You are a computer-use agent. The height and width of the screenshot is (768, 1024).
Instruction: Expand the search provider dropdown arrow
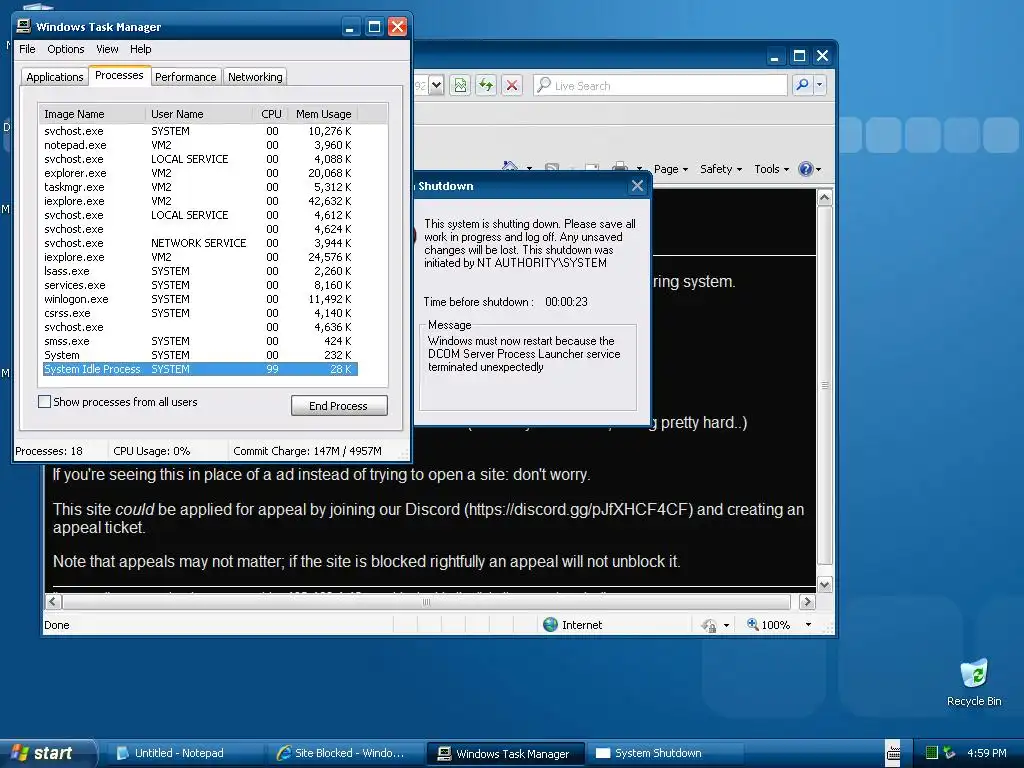(820, 85)
